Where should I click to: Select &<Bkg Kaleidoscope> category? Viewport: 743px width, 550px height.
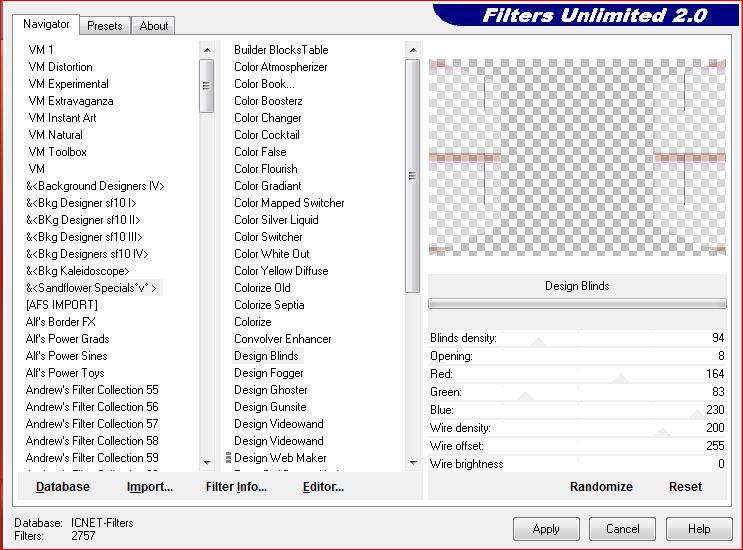point(78,271)
